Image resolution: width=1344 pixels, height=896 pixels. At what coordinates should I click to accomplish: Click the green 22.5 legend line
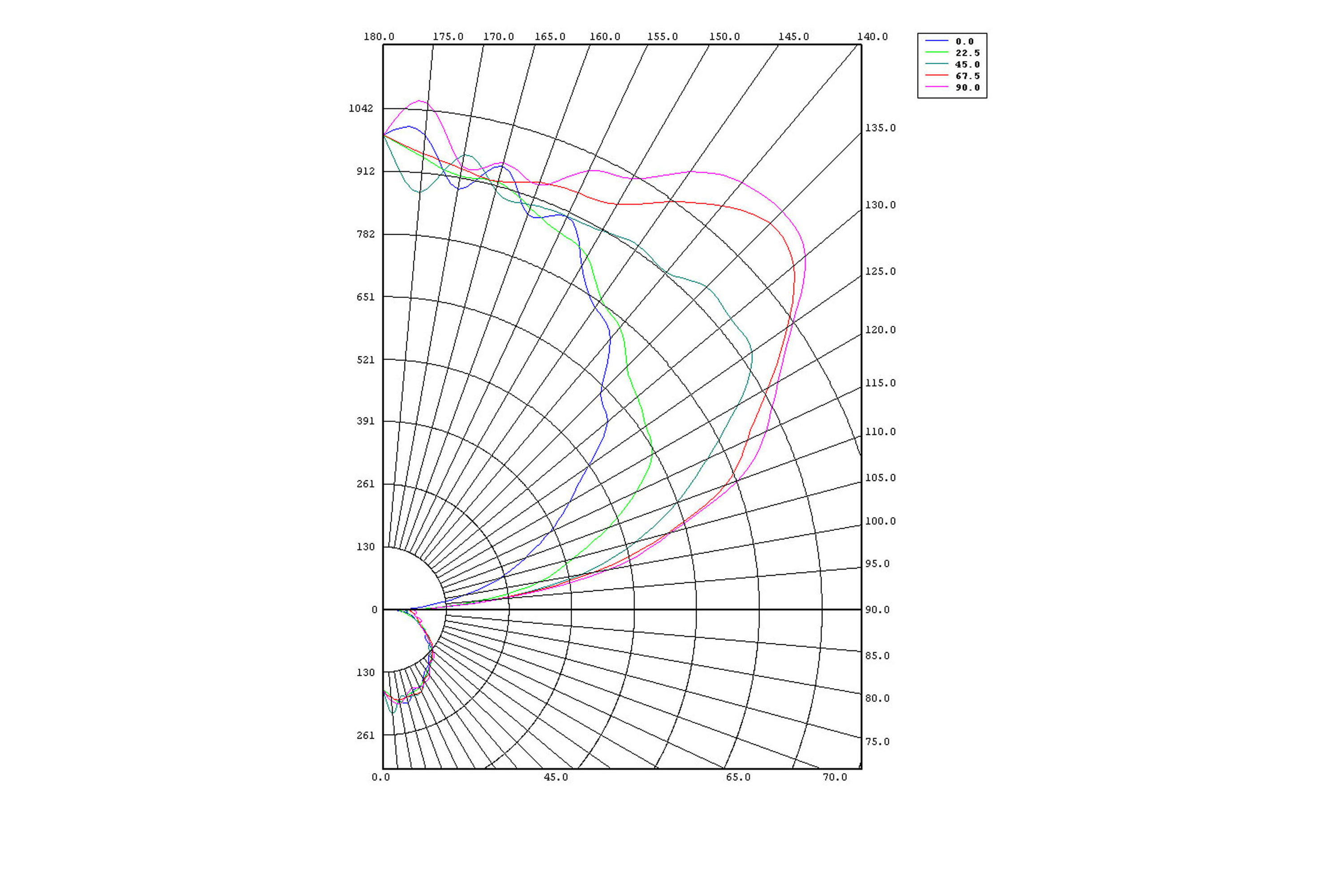[937, 52]
